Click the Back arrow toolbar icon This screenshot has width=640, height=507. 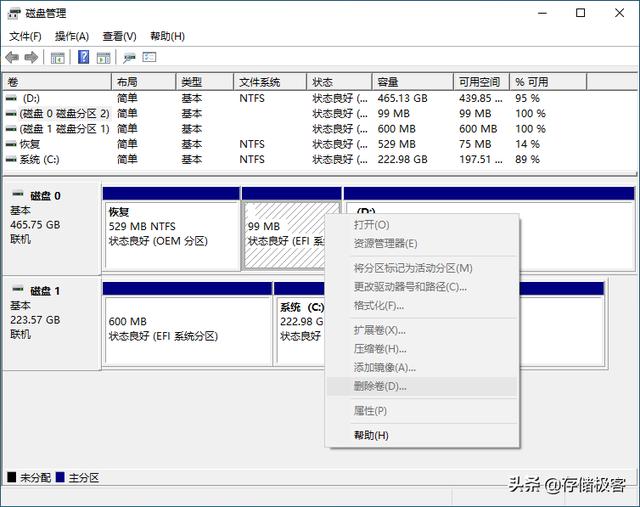pyautogui.click(x=12, y=58)
